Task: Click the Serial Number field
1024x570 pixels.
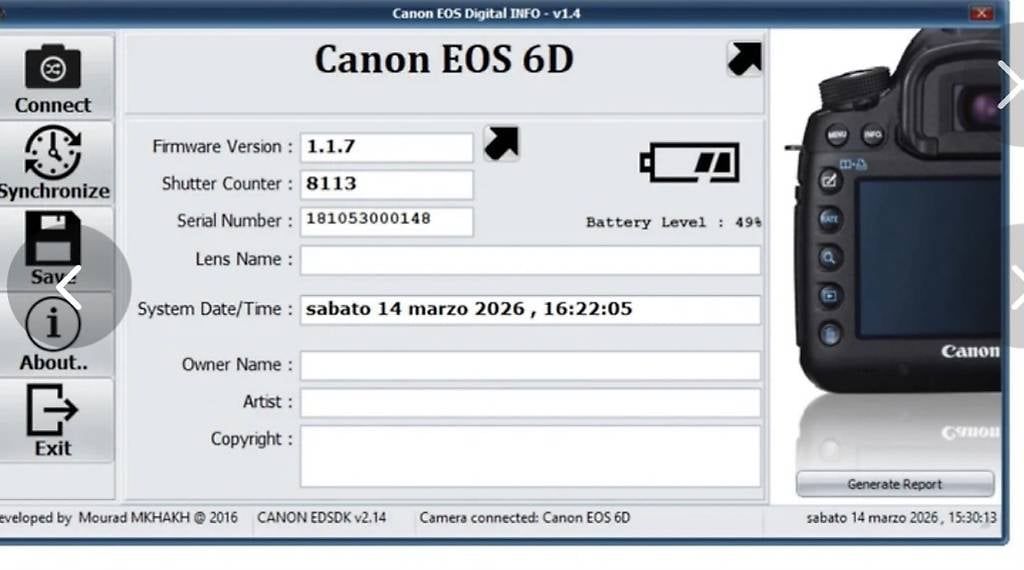Action: 387,221
